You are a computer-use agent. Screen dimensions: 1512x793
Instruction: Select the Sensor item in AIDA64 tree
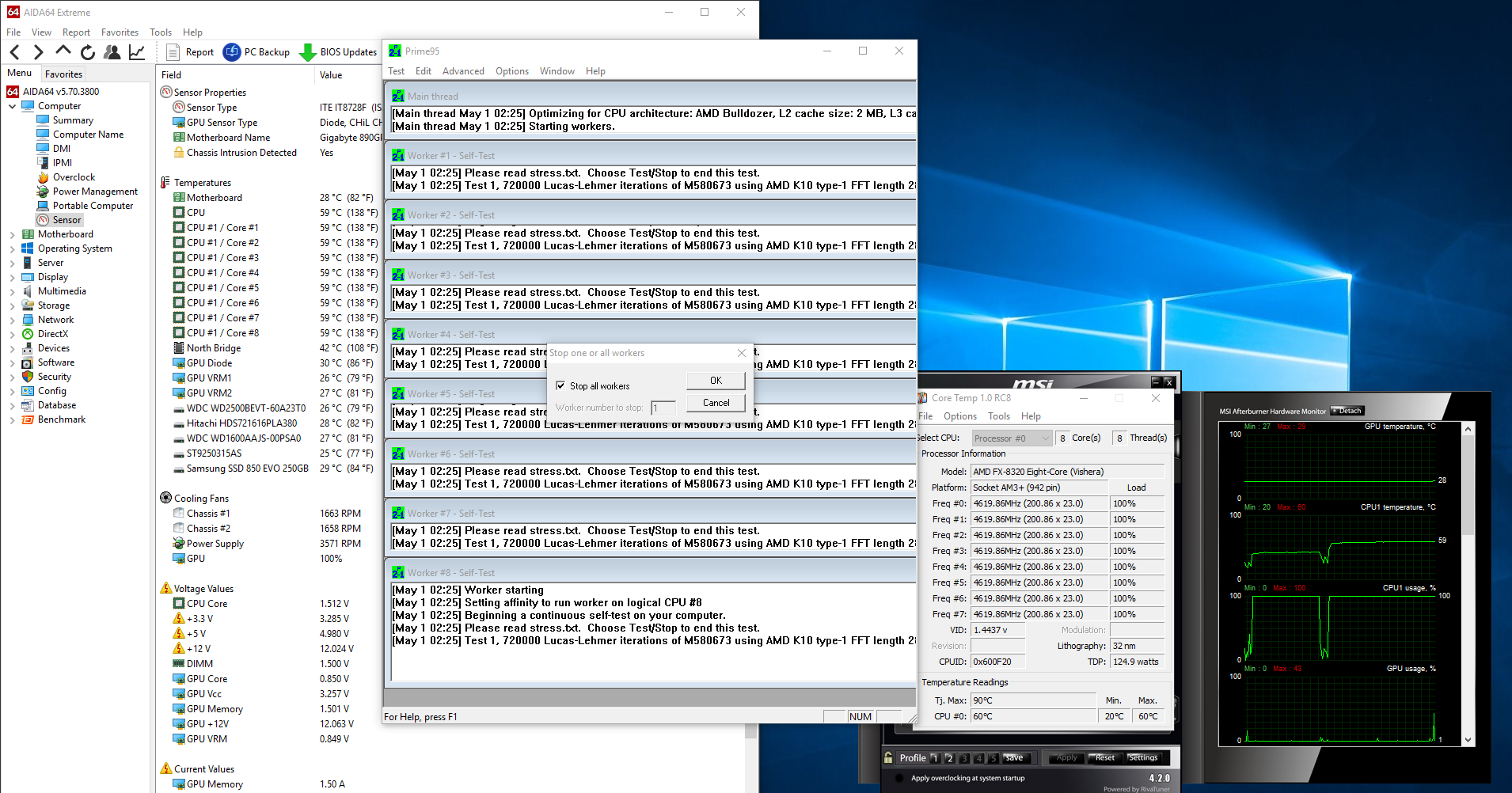66,220
